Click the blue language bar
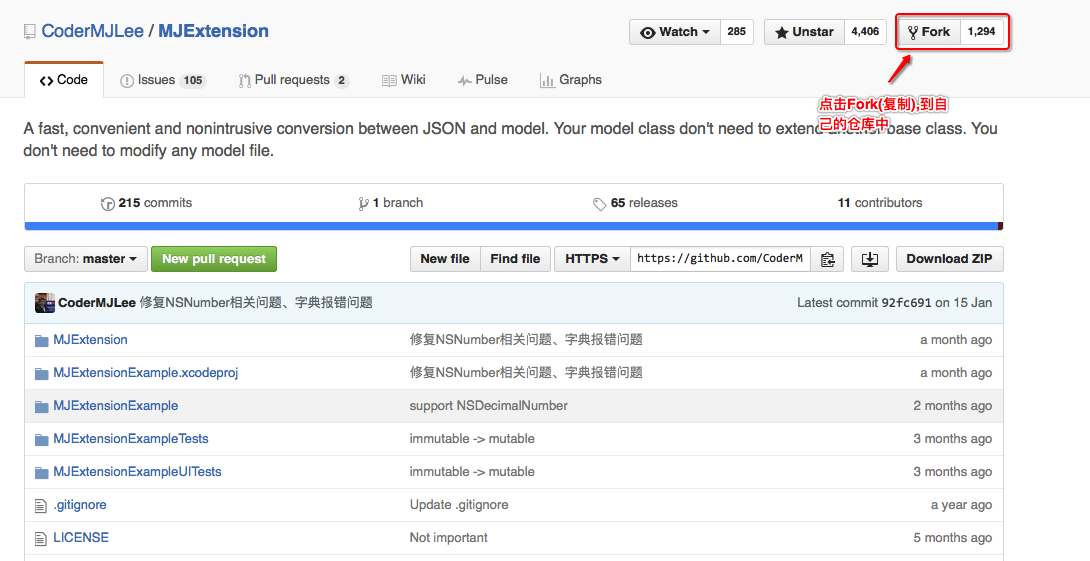This screenshot has height=561, width=1090. [511, 227]
